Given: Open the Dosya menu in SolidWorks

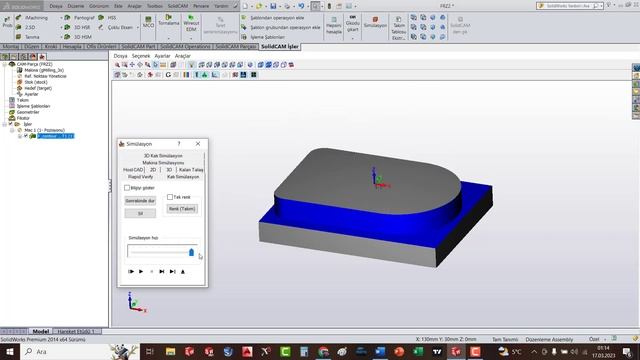Looking at the screenshot, I should (56, 6).
